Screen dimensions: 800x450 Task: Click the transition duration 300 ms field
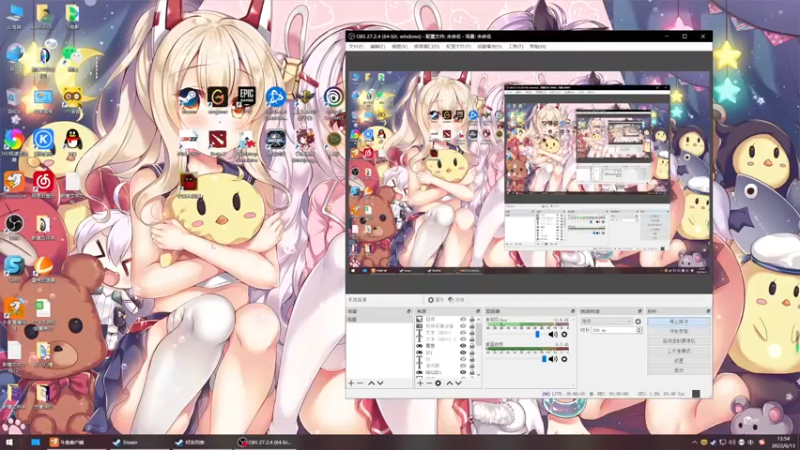click(613, 331)
